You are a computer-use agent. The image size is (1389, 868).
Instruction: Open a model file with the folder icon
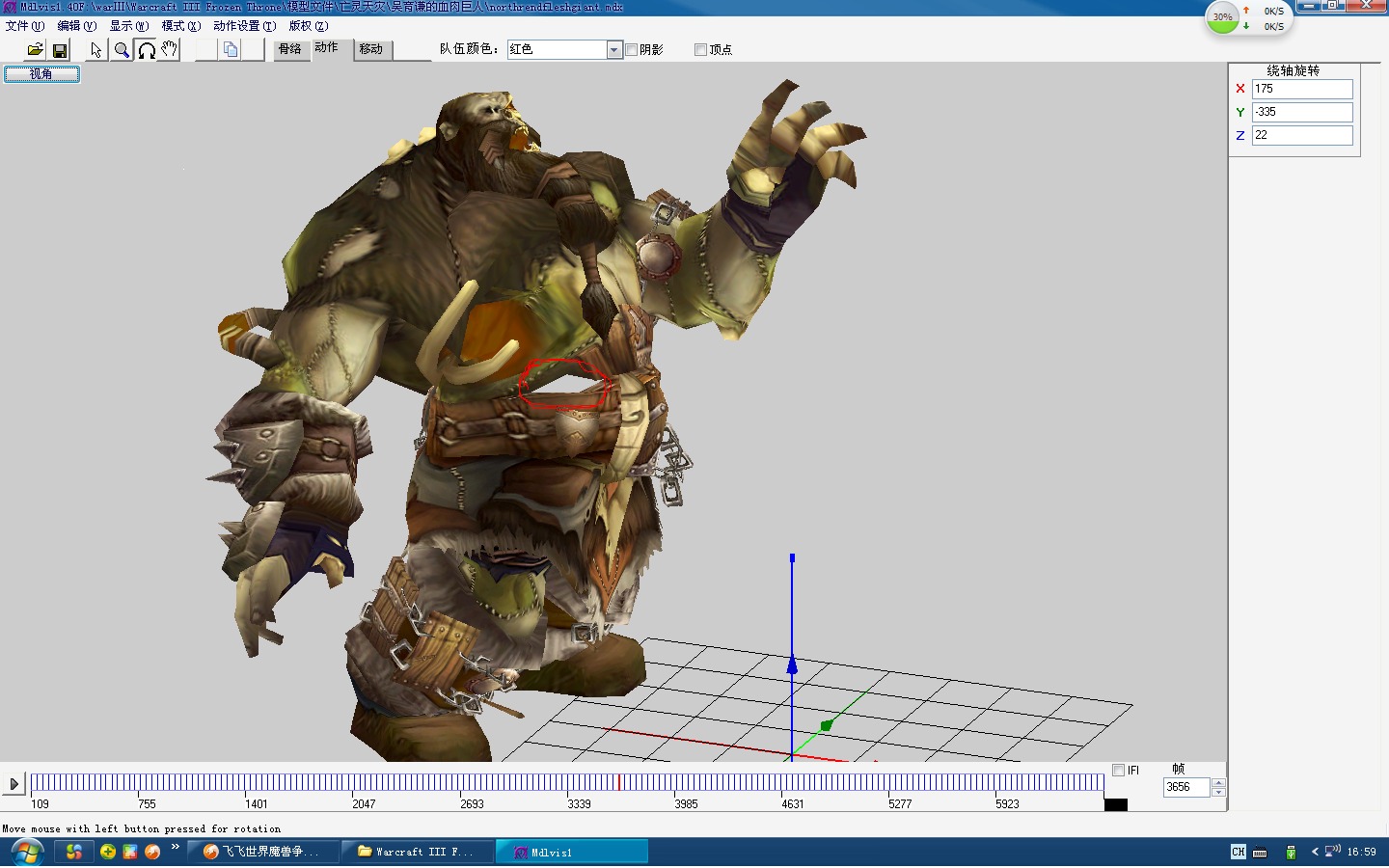(x=36, y=49)
